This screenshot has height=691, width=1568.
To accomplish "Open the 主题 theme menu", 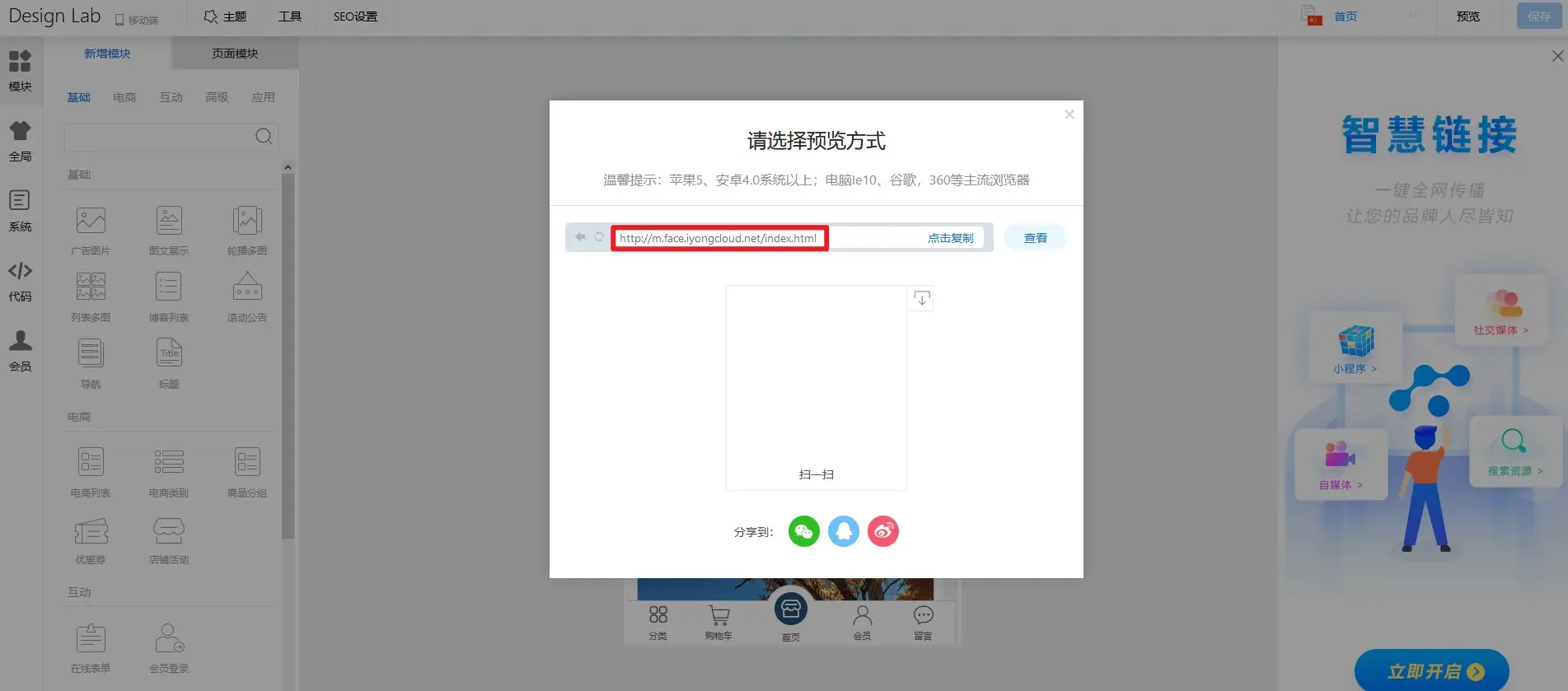I will [225, 16].
